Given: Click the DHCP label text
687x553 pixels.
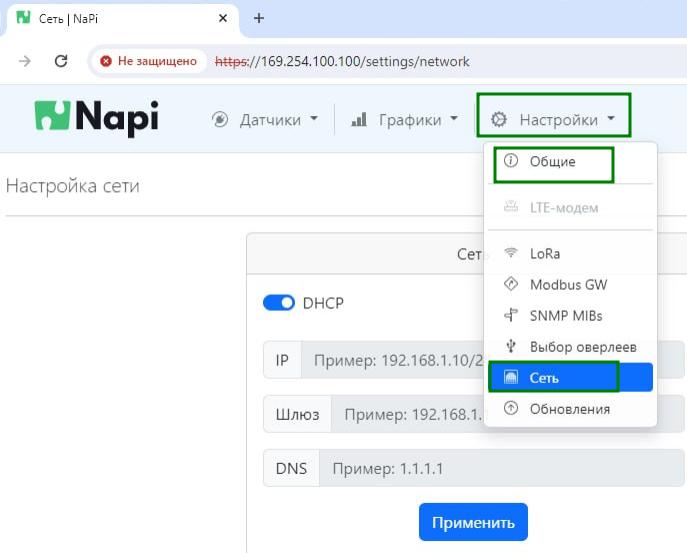Looking at the screenshot, I should (x=323, y=303).
